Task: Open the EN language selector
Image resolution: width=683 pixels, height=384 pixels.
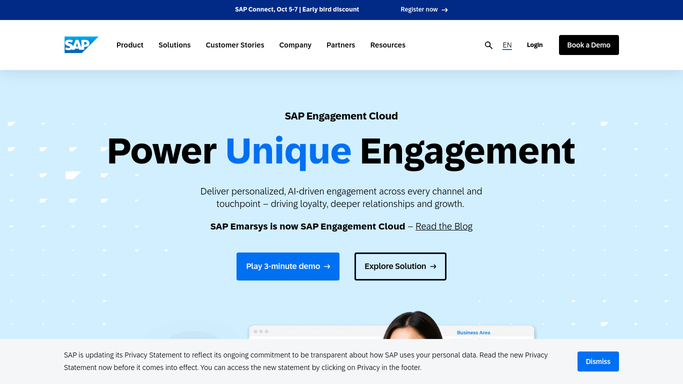Action: click(507, 45)
